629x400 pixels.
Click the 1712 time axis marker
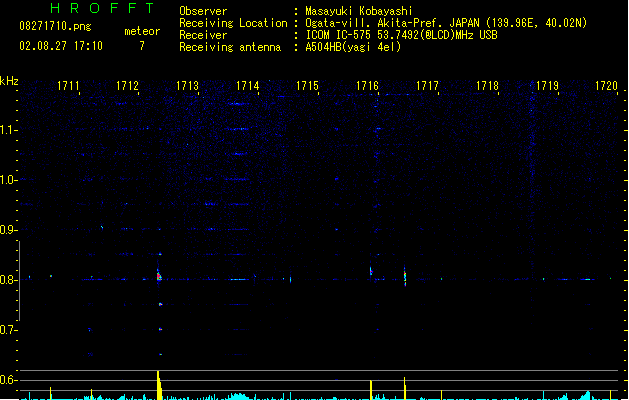coord(127,86)
